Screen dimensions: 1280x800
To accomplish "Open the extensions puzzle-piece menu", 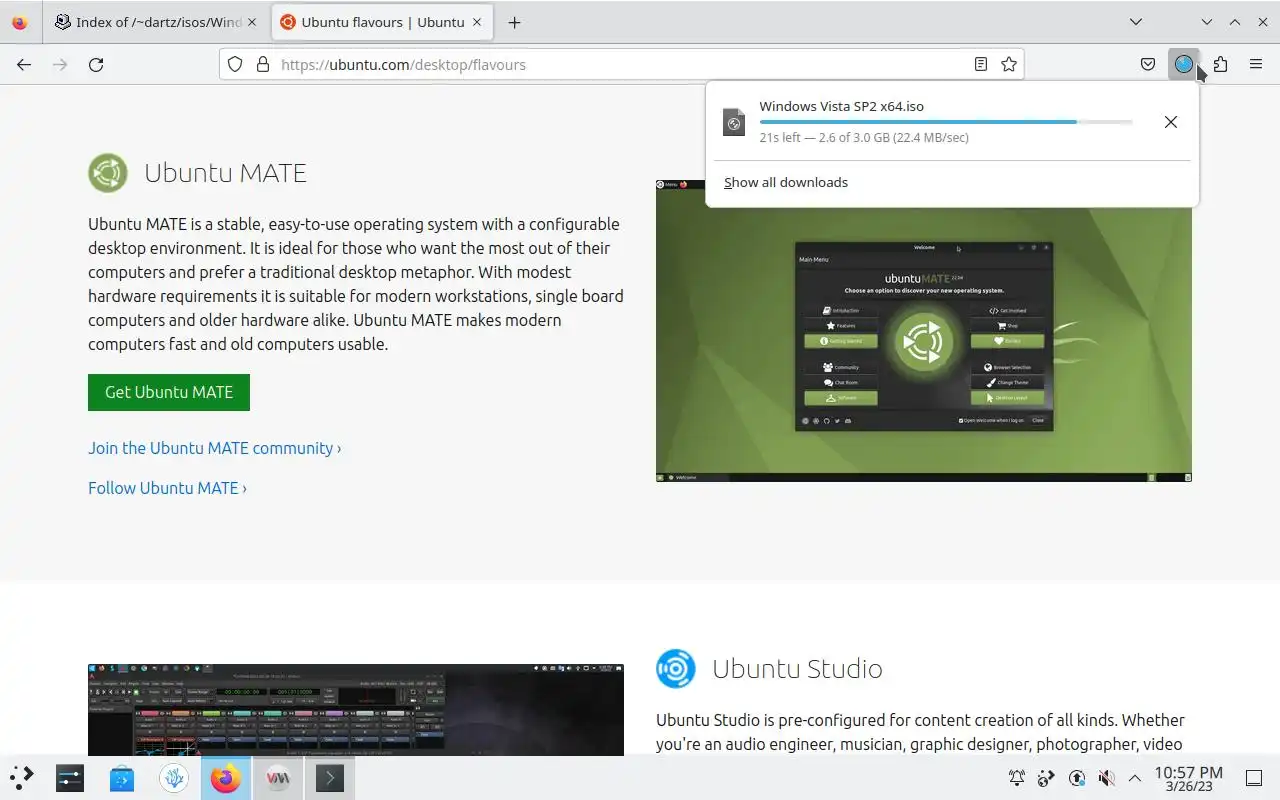I will point(1220,64).
